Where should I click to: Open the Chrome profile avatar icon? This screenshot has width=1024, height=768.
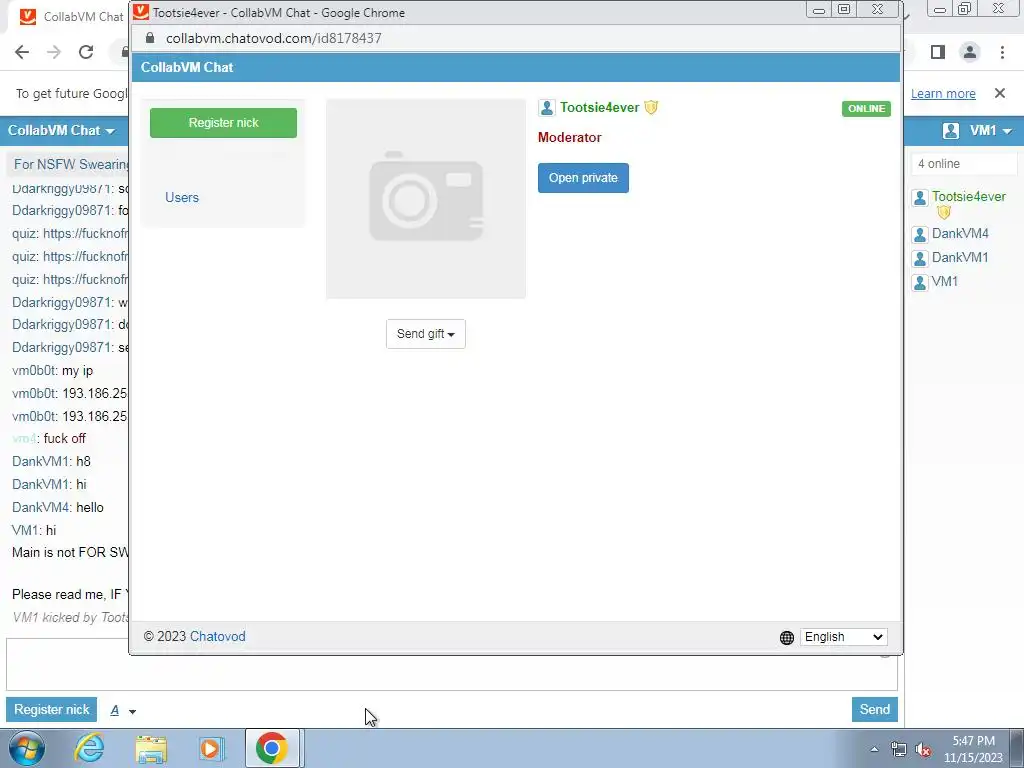coord(970,52)
